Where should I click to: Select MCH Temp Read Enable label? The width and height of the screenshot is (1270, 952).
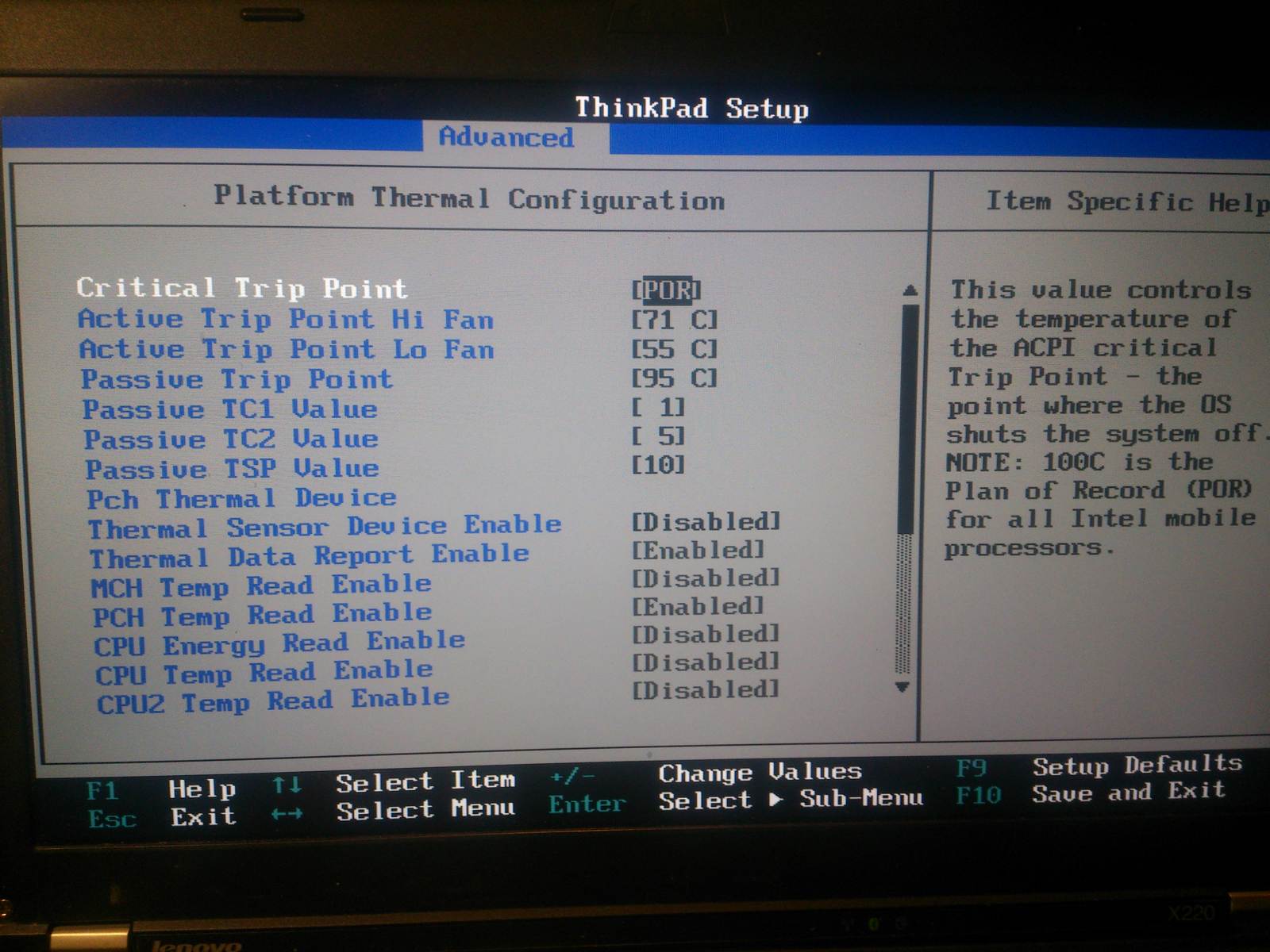pos(261,586)
